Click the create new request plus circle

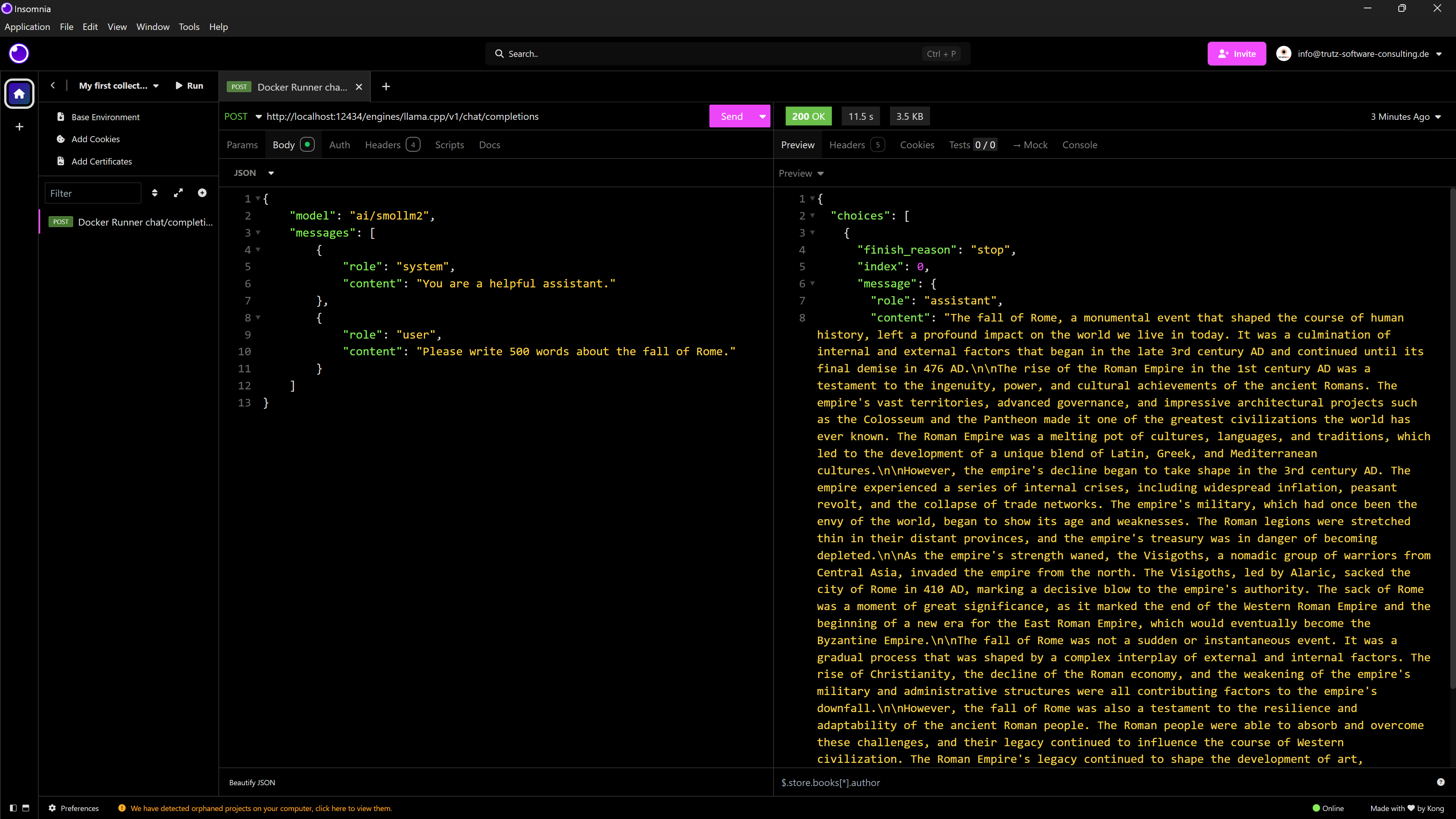click(202, 193)
